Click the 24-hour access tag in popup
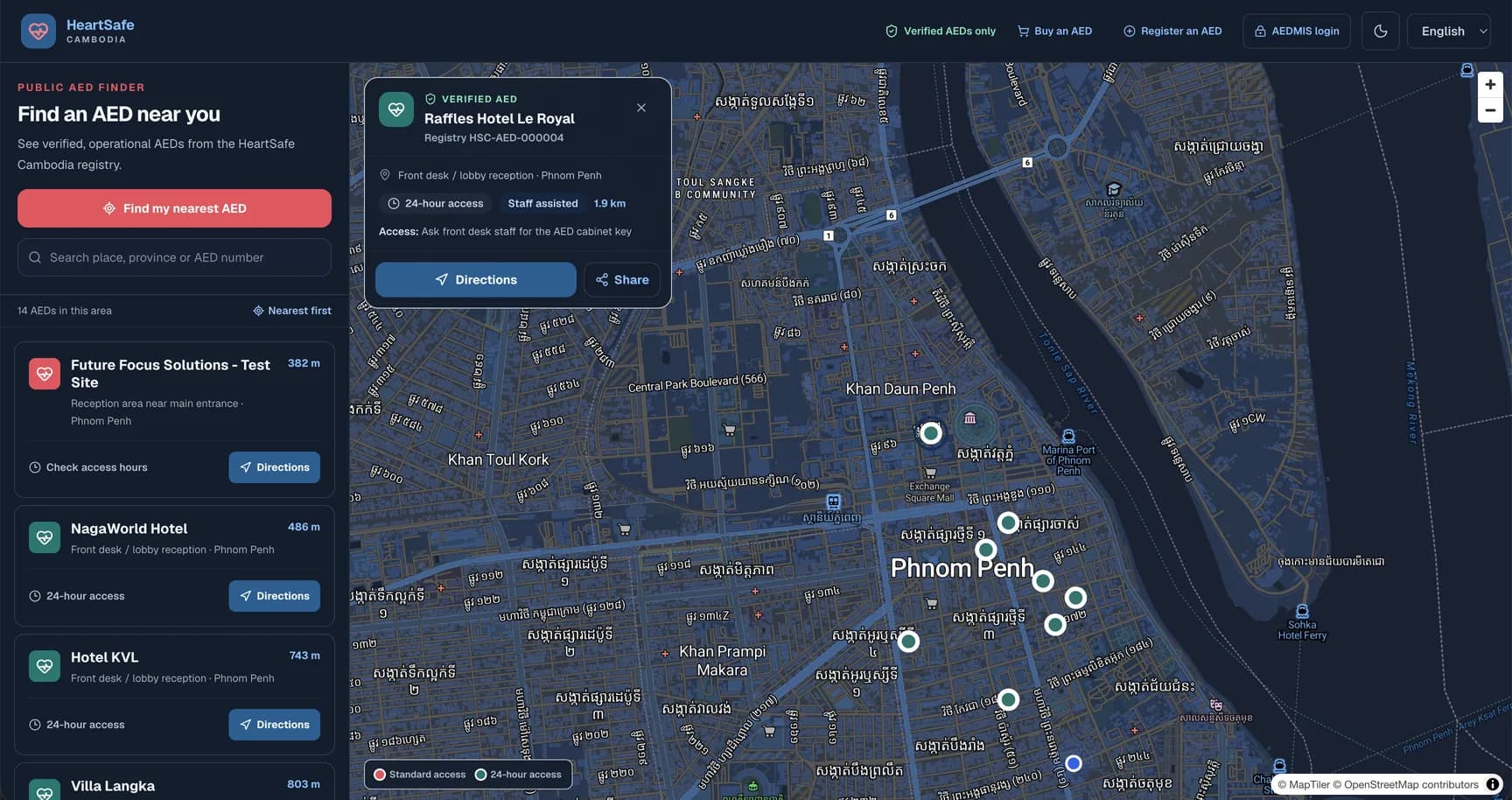Screen dimensions: 1512x800 tap(436, 203)
